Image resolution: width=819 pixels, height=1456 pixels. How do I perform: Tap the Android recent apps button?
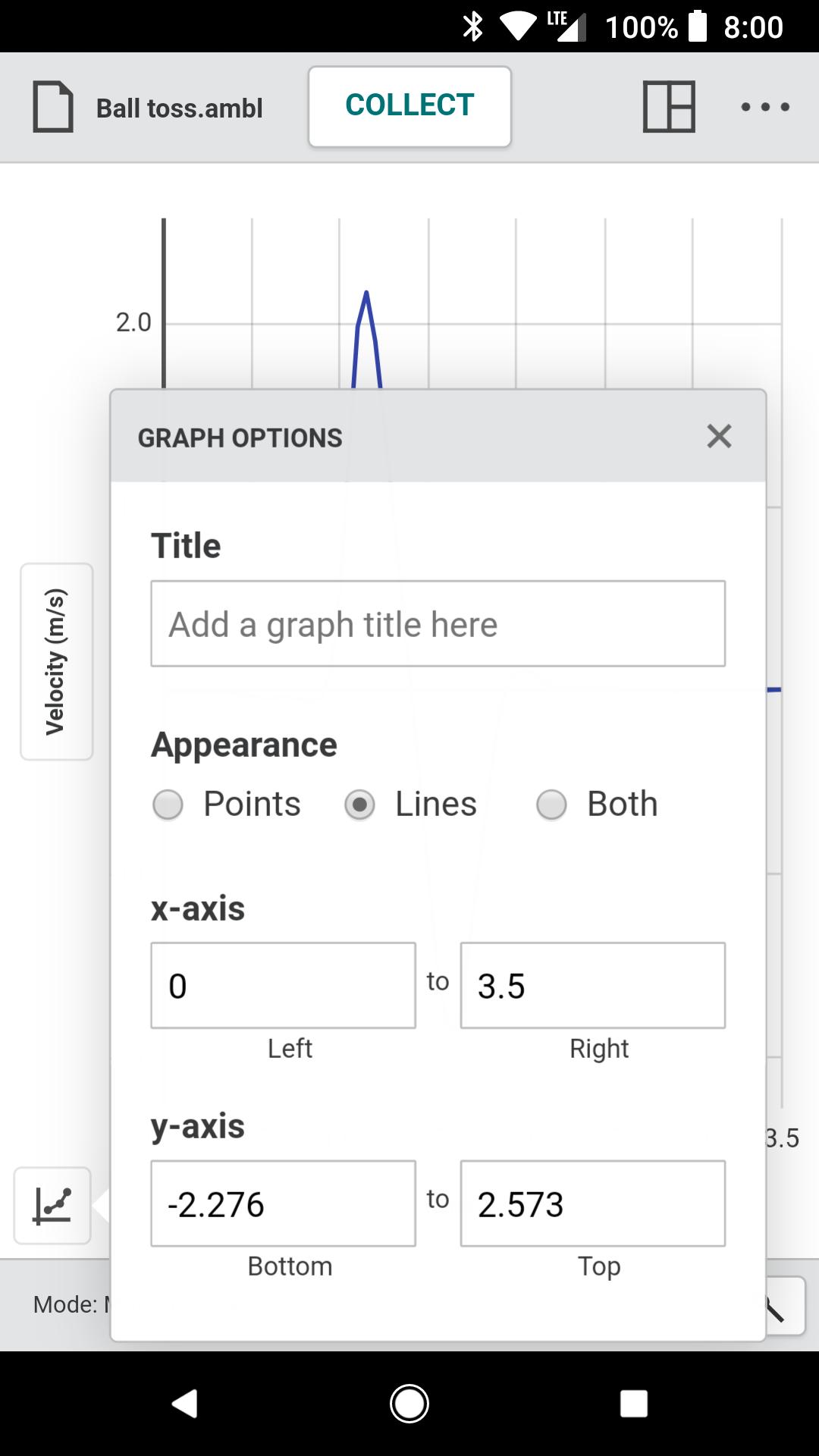[x=634, y=1404]
